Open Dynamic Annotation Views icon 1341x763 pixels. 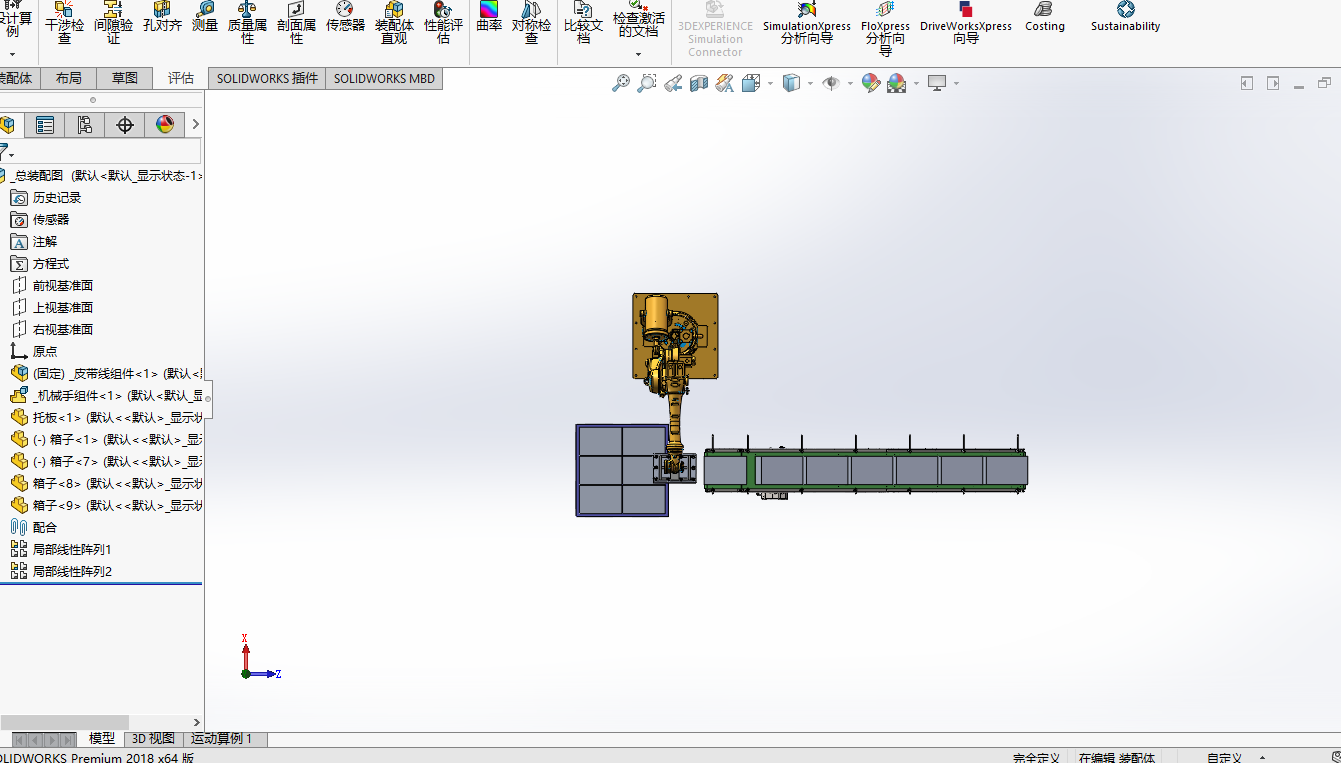[725, 84]
